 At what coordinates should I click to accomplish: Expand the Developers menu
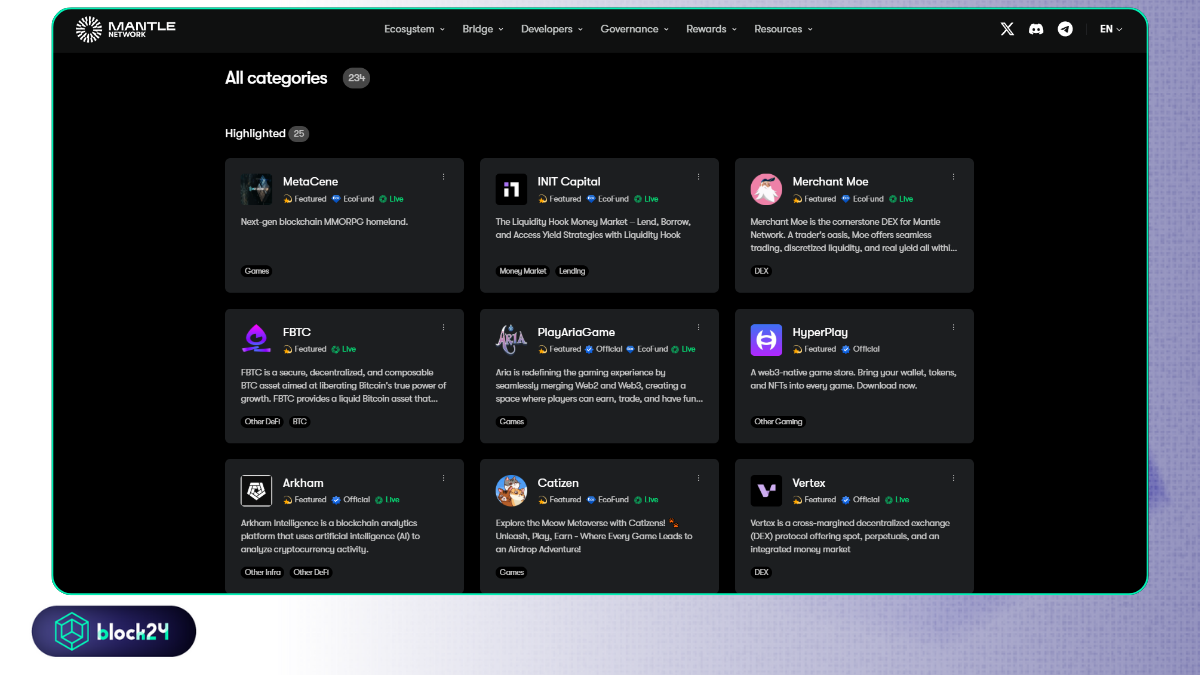(x=552, y=29)
